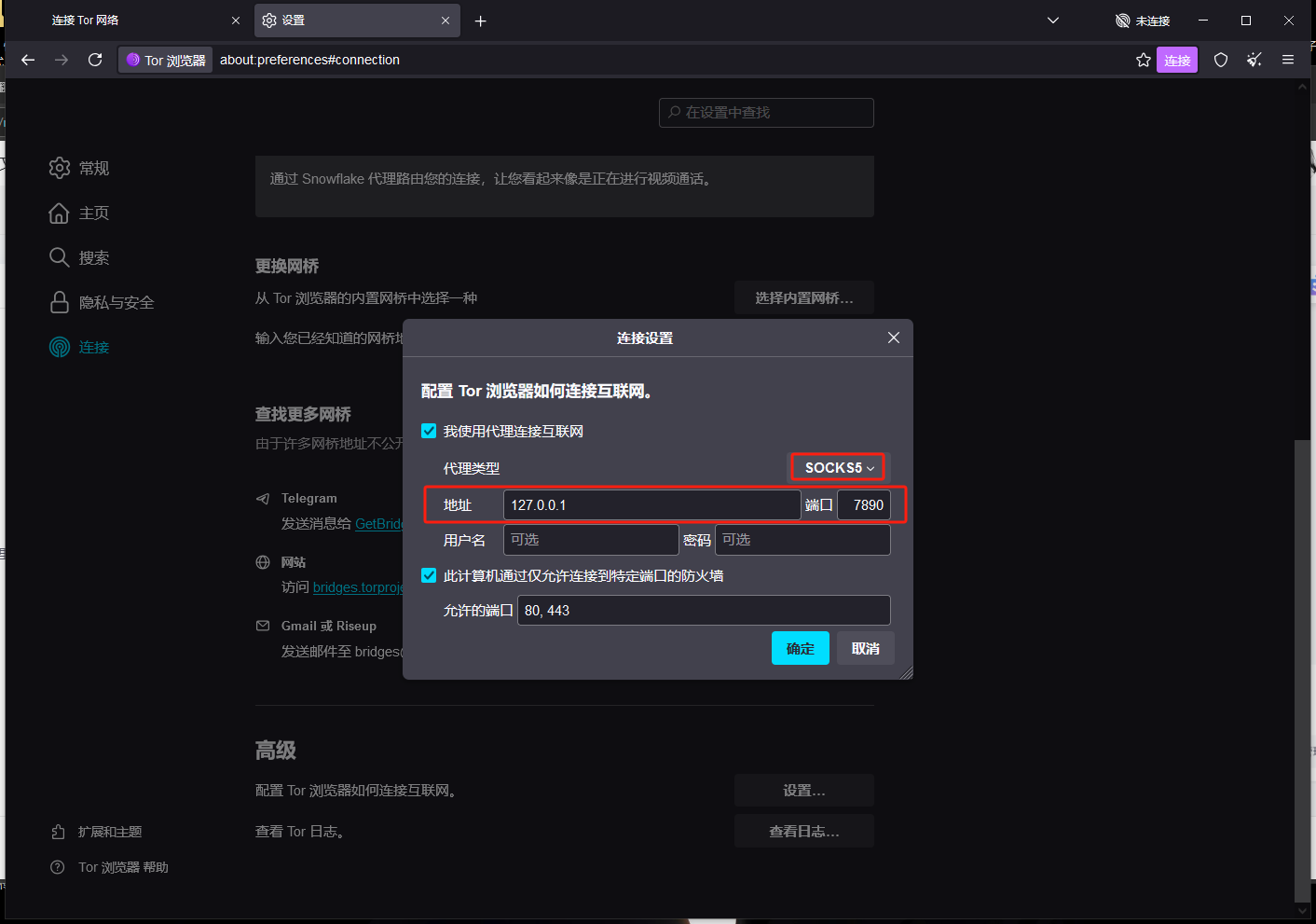The width and height of the screenshot is (1316, 924).
Task: Open the SOCKS5 proxy type dropdown
Action: [x=839, y=467]
